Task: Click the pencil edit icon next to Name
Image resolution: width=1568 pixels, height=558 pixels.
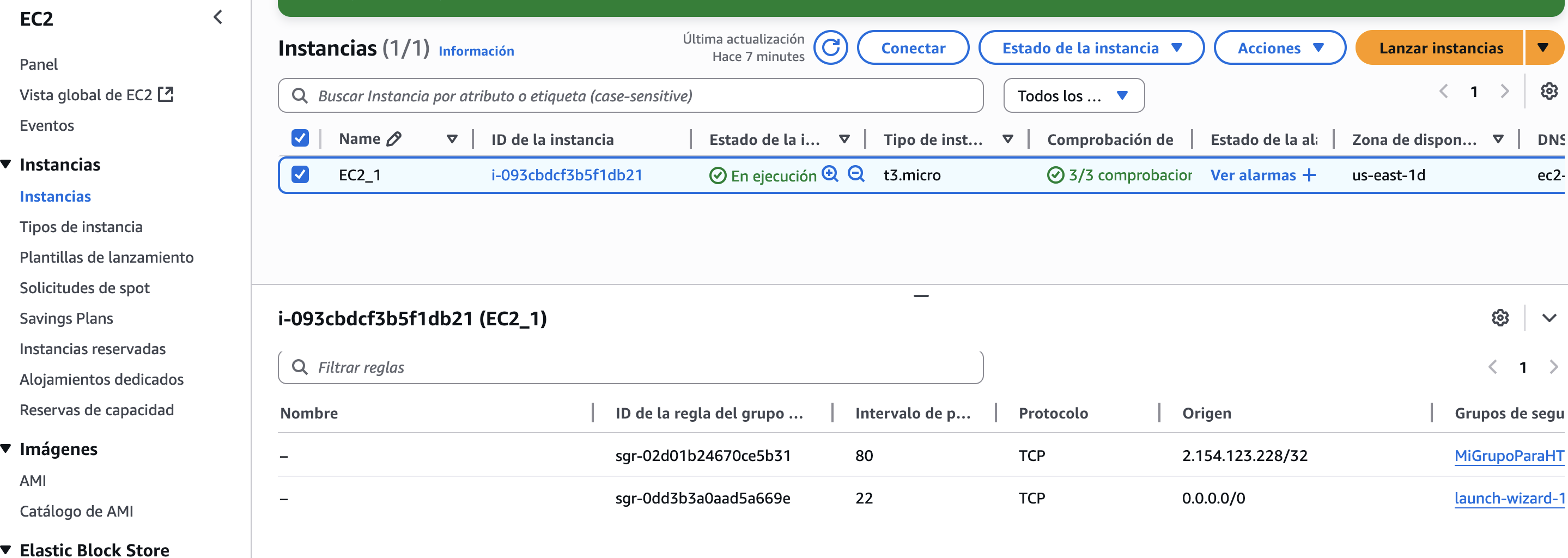Action: (x=394, y=139)
